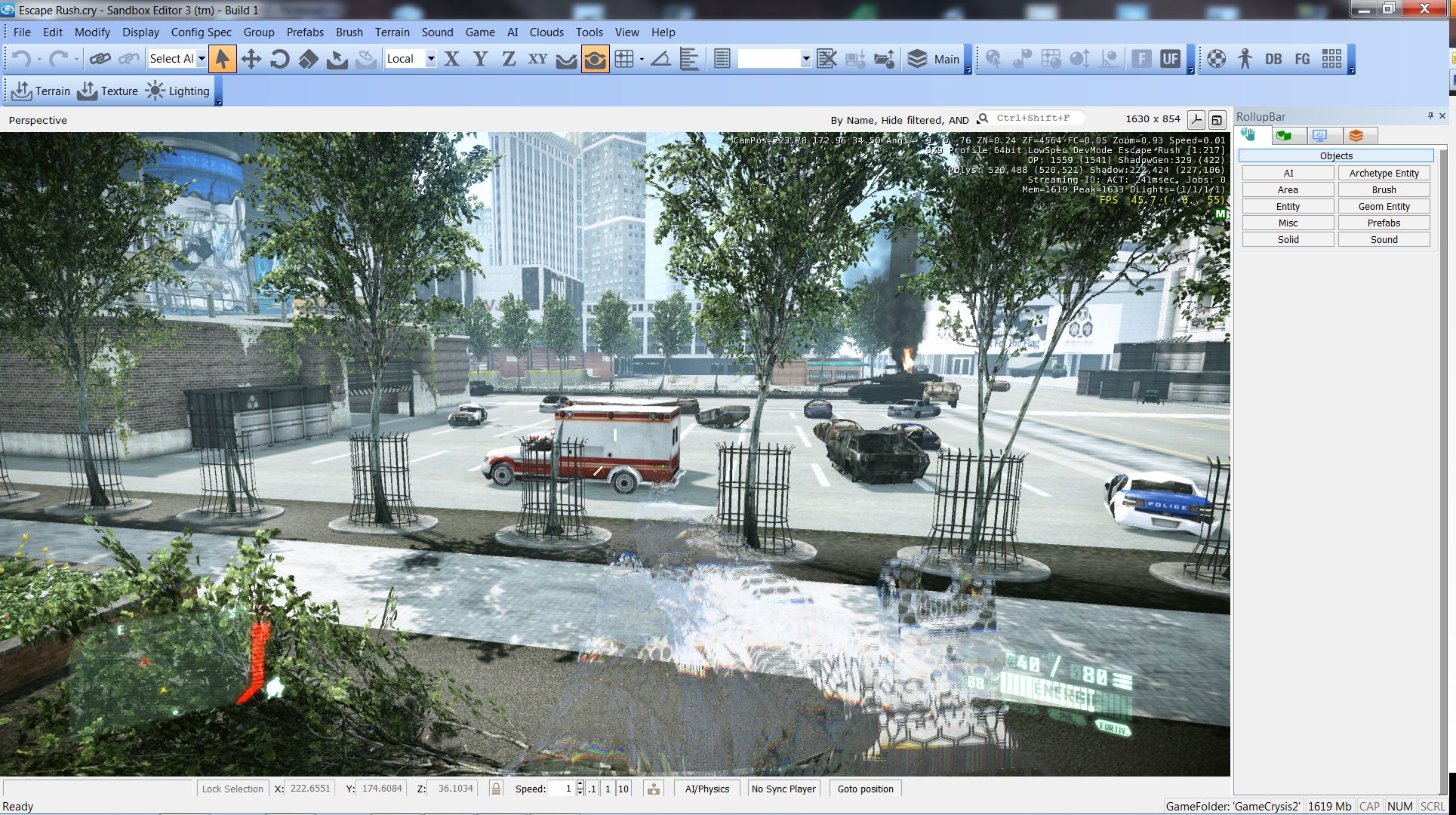Click the Undo arrow icon
The image size is (1456, 815).
(22, 59)
